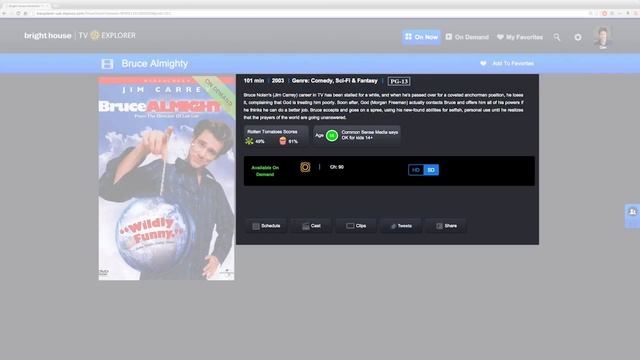The image size is (640, 360).
Task: Open the On Demand tab
Action: pos(467,37)
